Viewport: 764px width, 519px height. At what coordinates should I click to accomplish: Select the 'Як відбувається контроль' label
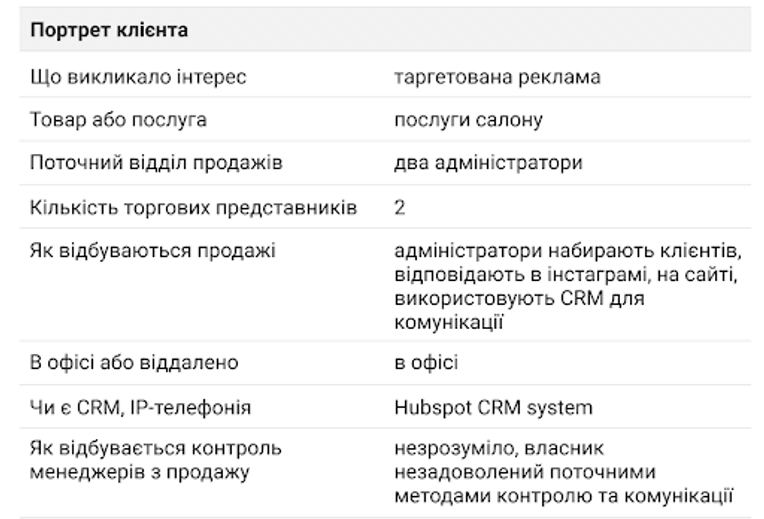pos(155,448)
